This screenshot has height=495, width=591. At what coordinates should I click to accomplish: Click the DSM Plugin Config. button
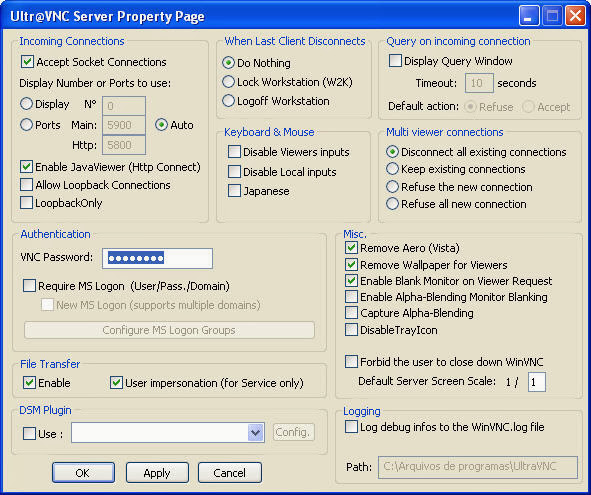pos(293,432)
